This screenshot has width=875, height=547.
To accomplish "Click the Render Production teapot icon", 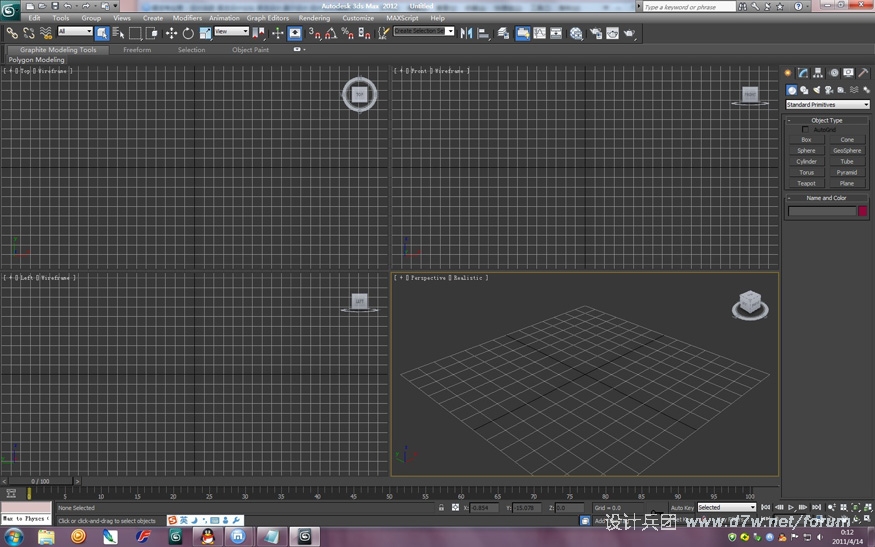I will (629, 33).
